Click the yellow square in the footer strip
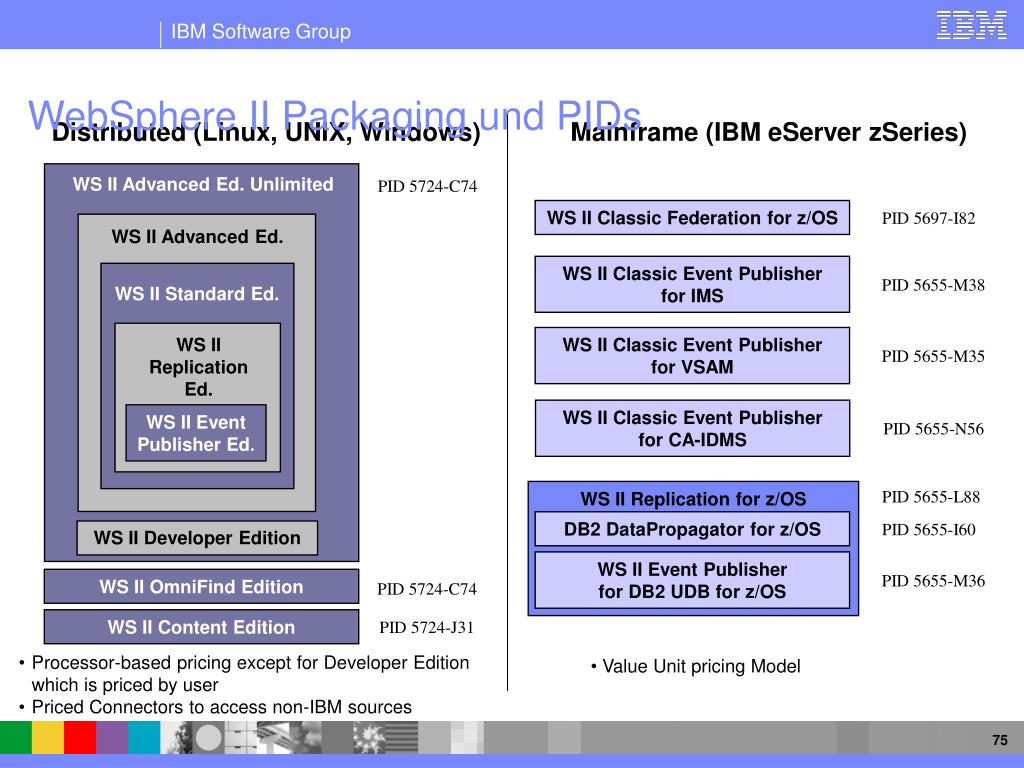 click(x=48, y=738)
